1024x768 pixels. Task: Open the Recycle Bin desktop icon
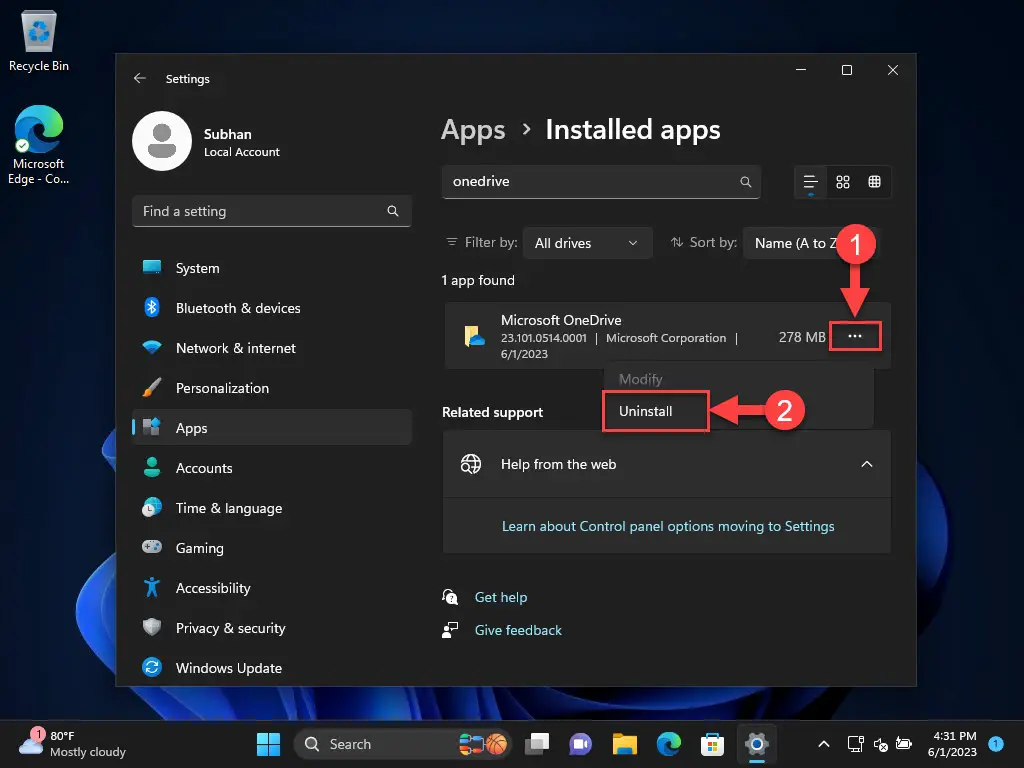(x=39, y=41)
